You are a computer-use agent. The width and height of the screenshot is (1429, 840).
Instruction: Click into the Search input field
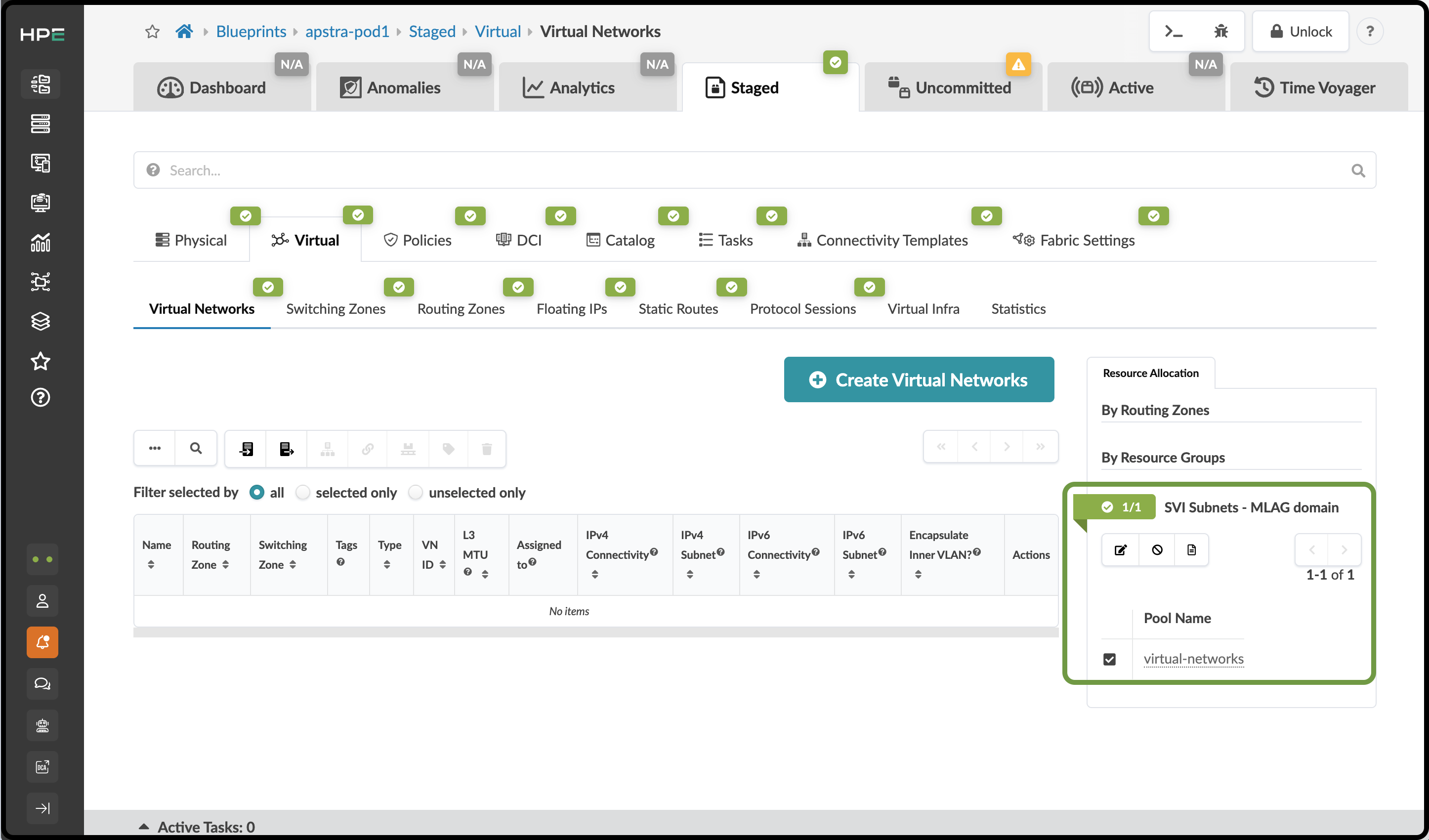coord(754,170)
